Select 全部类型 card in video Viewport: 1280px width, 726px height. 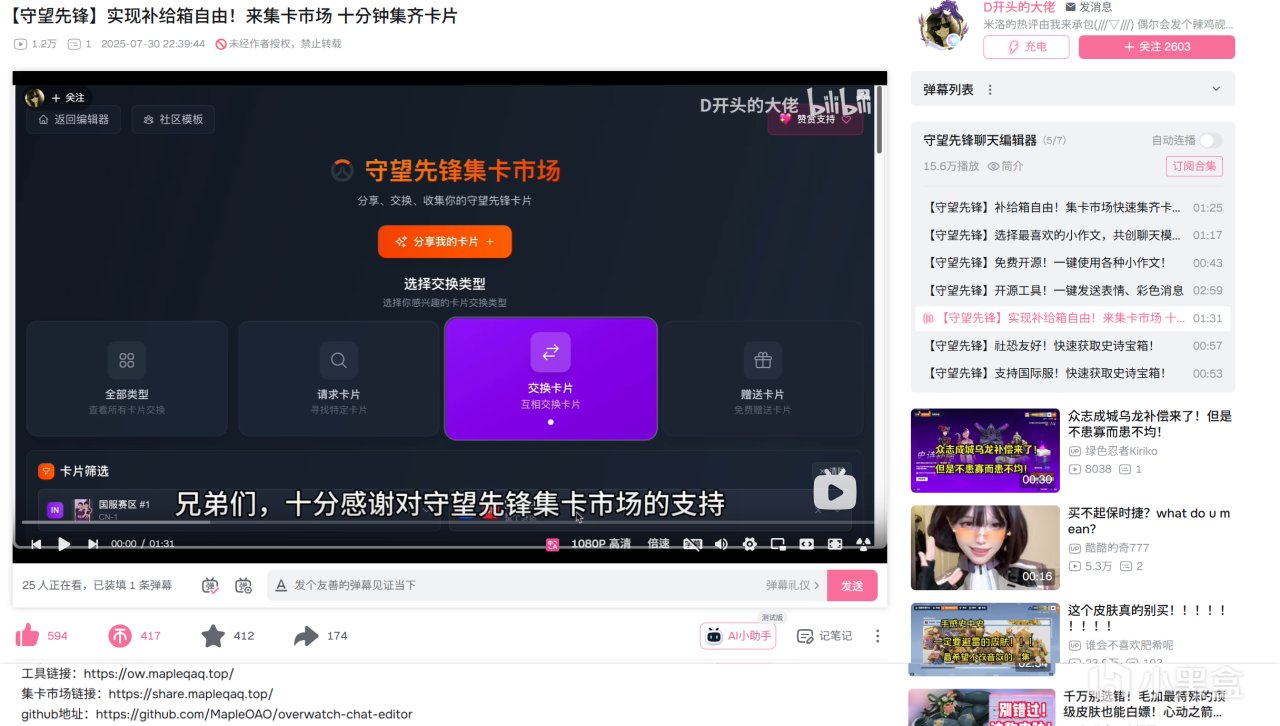click(127, 378)
